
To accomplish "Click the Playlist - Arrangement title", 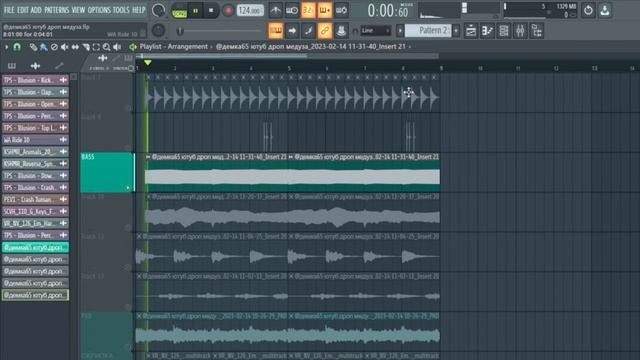I will 173,47.
